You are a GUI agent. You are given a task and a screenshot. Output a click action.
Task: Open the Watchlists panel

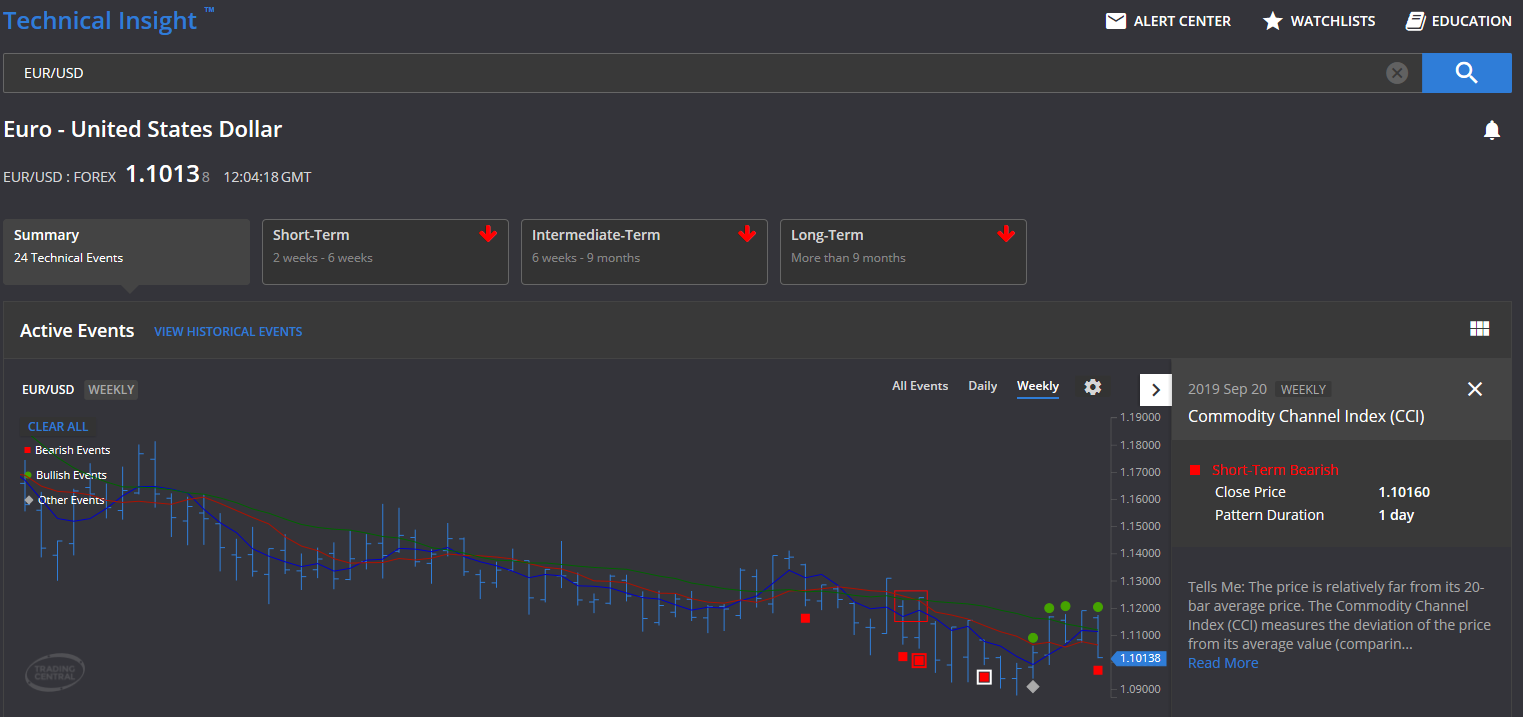pos(1318,20)
